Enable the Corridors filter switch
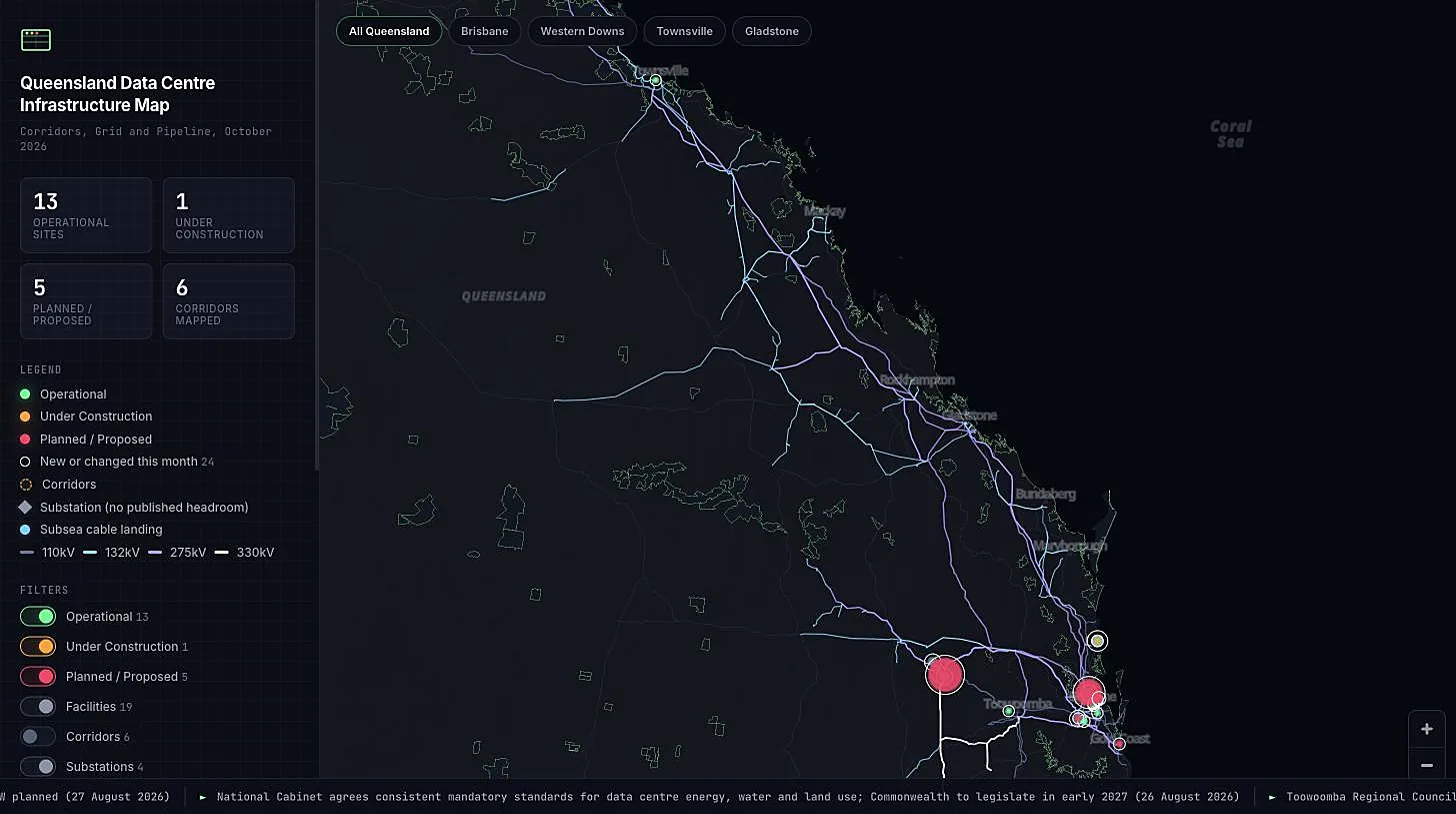 38,736
